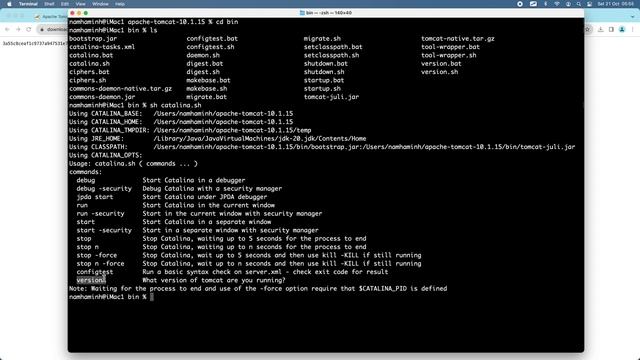Open the Help menu
The image size is (640, 360).
[x=120, y=4]
